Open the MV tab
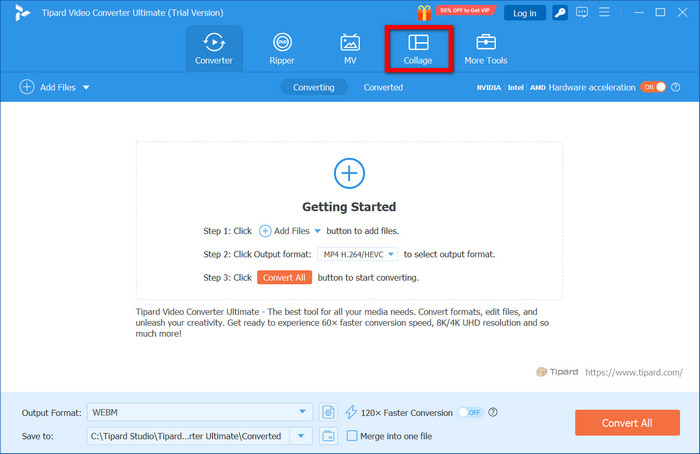 click(350, 49)
